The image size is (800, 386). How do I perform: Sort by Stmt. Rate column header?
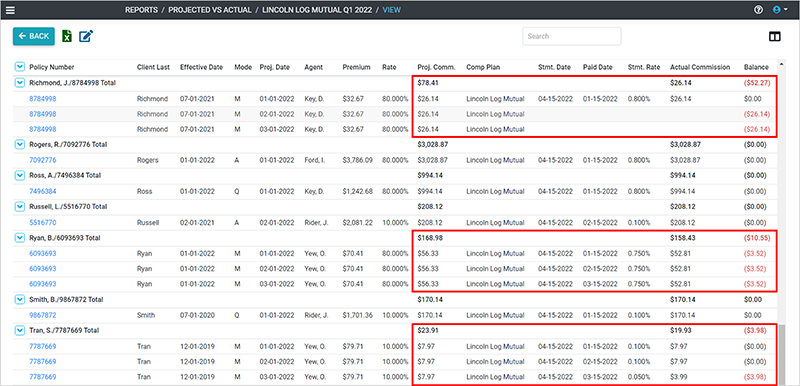(x=644, y=67)
